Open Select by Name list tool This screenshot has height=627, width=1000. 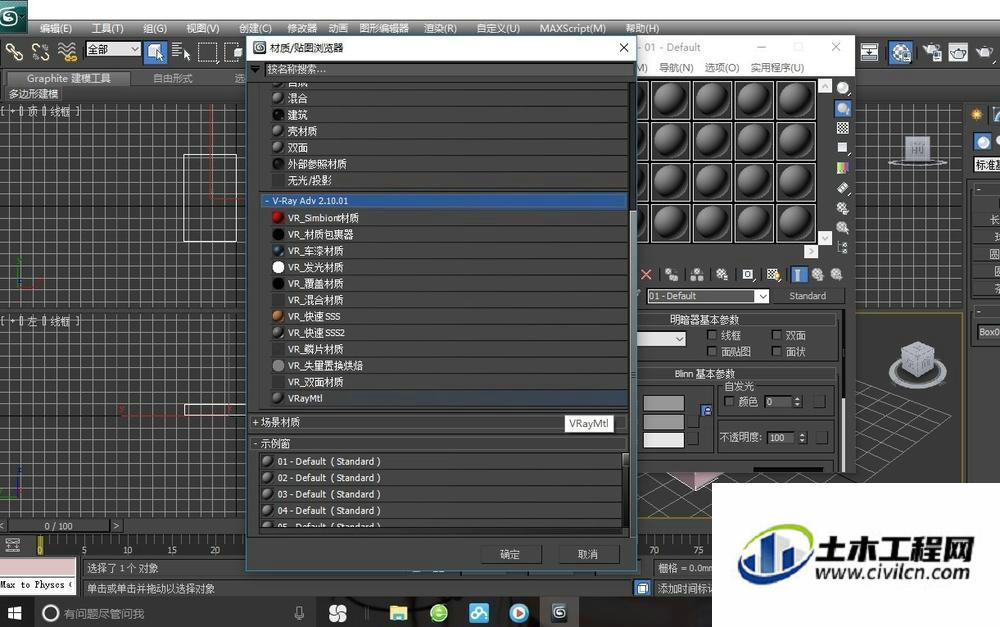point(180,52)
